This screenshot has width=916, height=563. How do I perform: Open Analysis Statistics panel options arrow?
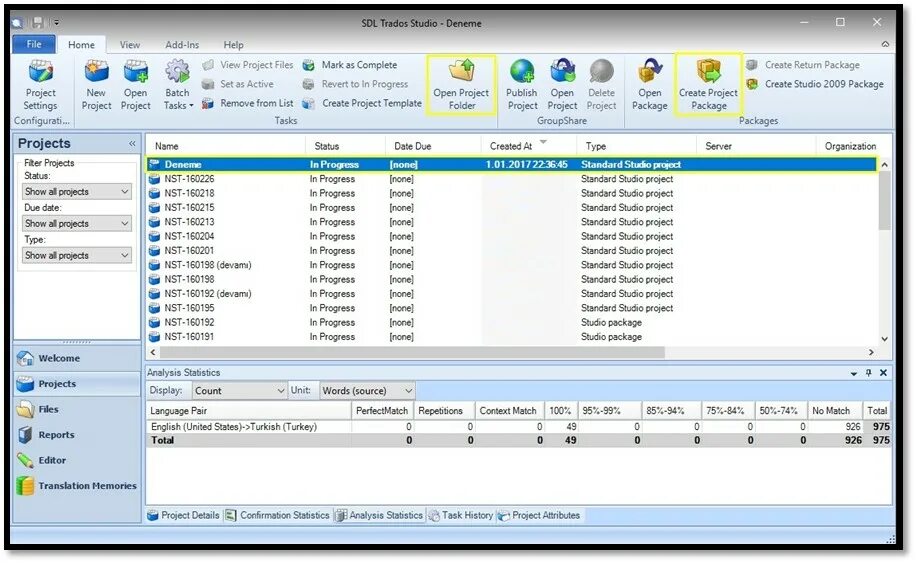click(853, 373)
